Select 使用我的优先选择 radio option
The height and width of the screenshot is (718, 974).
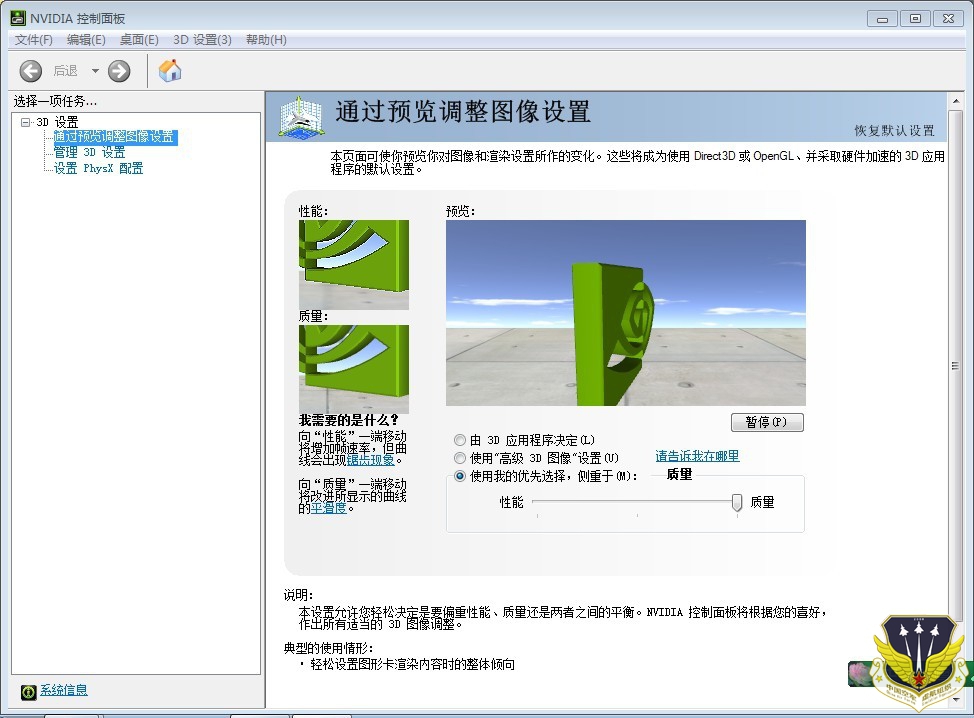tap(460, 476)
